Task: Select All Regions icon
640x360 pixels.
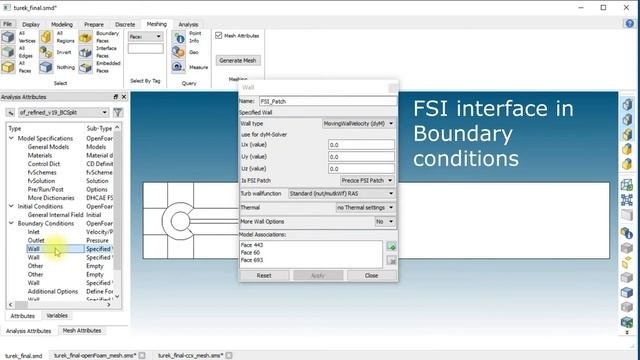Action: pos(46,37)
